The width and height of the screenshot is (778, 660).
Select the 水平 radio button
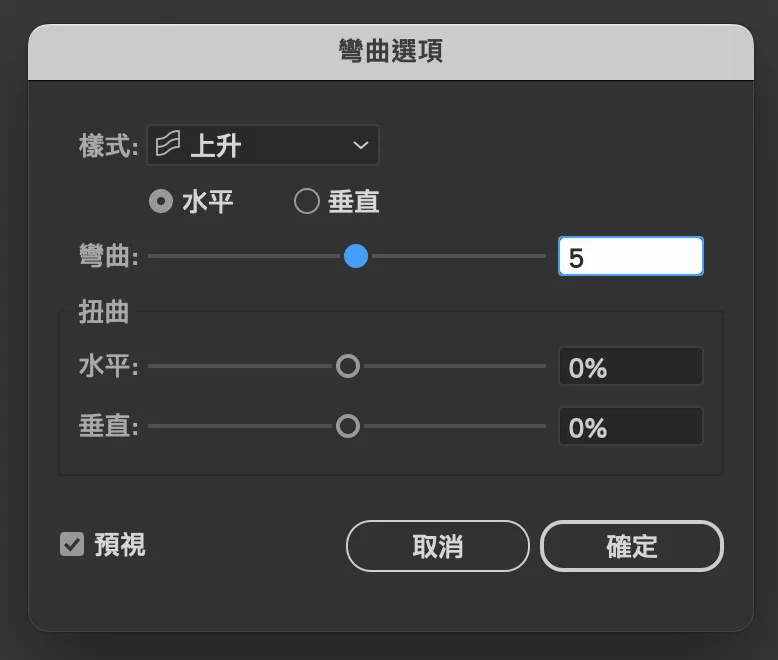click(x=161, y=201)
